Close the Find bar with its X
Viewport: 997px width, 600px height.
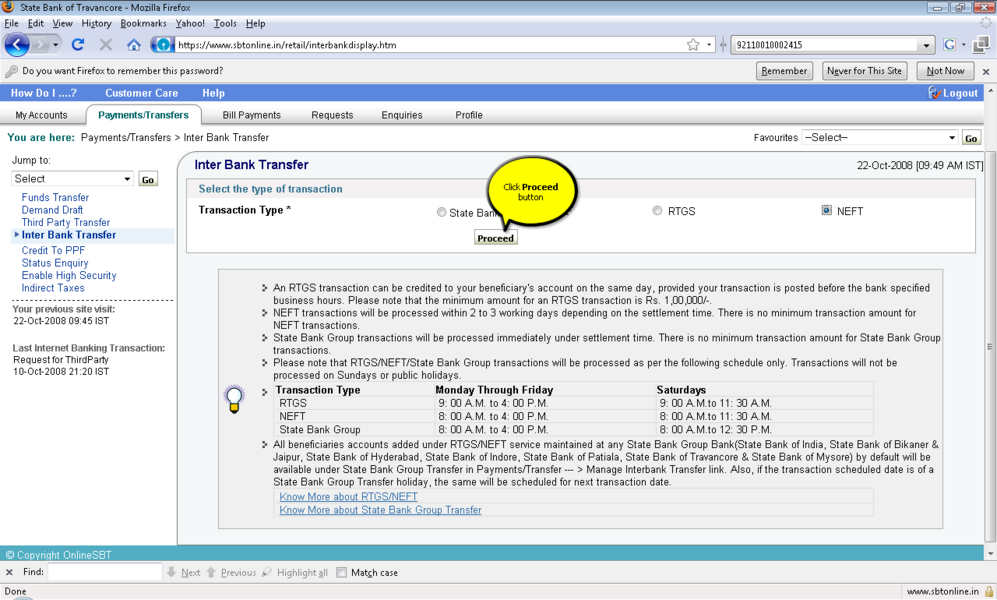click(x=10, y=573)
